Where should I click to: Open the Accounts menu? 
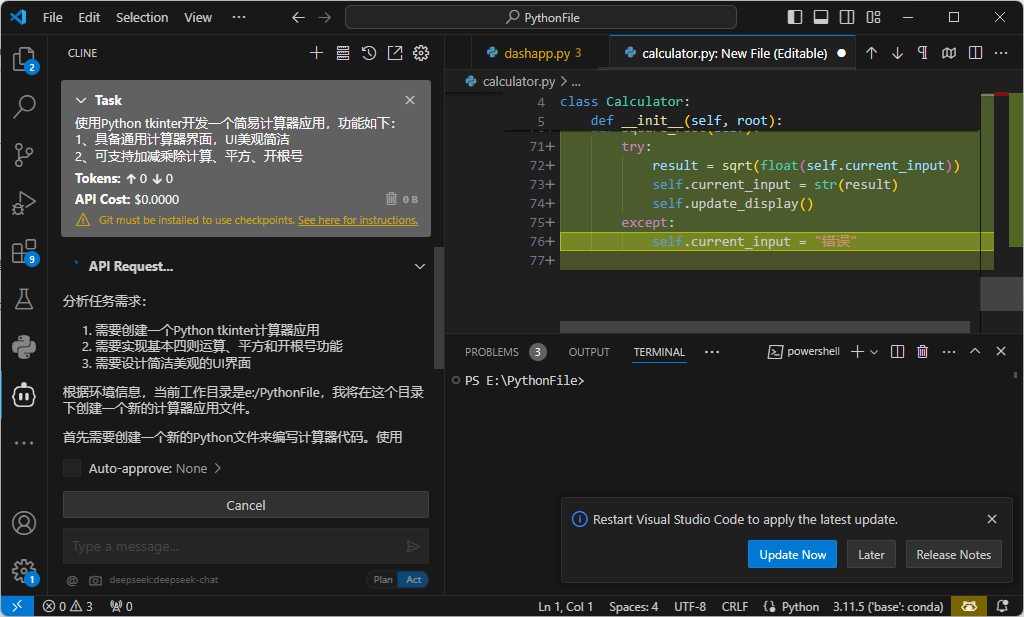tap(24, 523)
